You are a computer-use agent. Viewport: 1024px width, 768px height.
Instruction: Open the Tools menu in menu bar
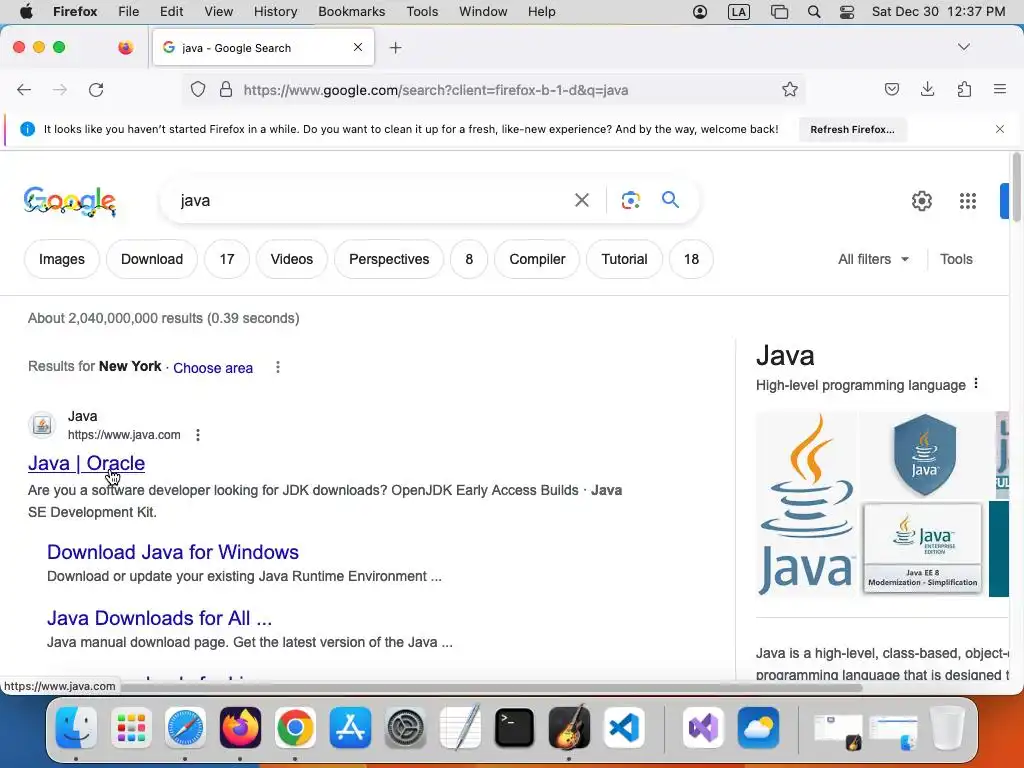pos(422,12)
